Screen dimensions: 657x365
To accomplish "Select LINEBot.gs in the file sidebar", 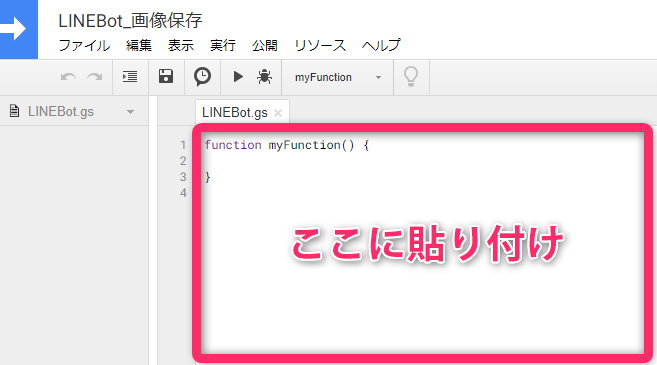I will (x=61, y=111).
